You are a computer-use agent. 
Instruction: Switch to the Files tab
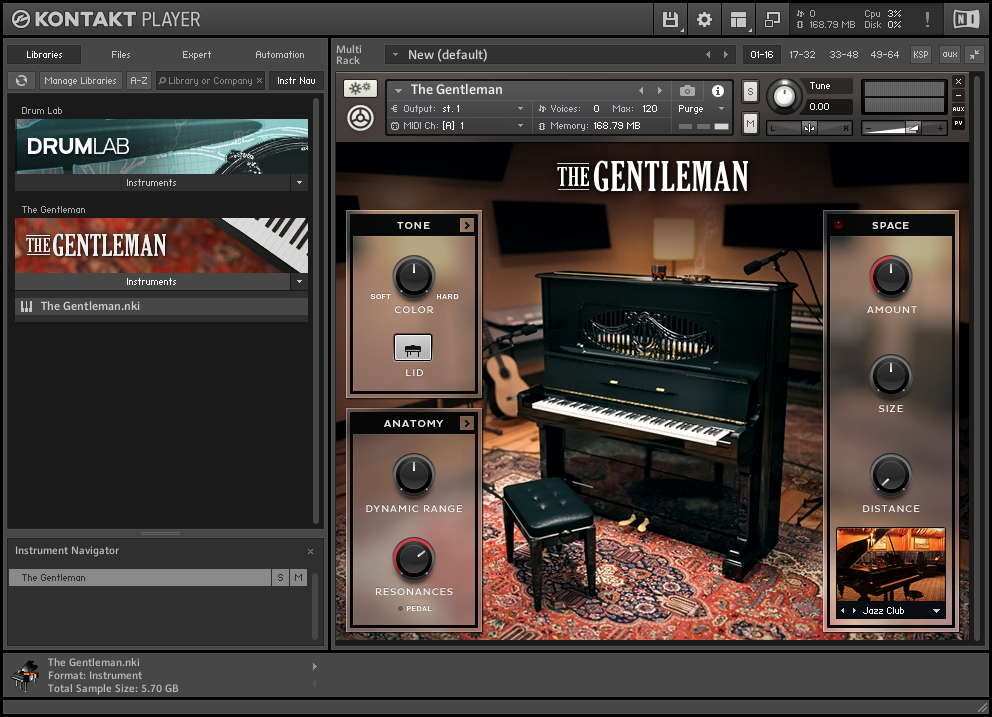pyautogui.click(x=121, y=55)
